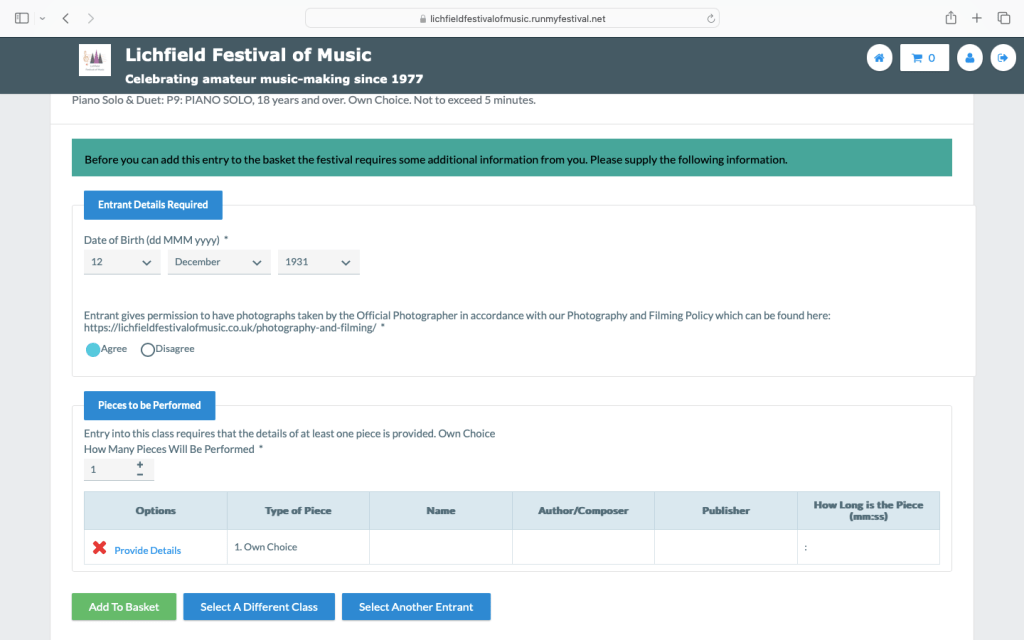Open the year dropdown showing 1931

(318, 262)
